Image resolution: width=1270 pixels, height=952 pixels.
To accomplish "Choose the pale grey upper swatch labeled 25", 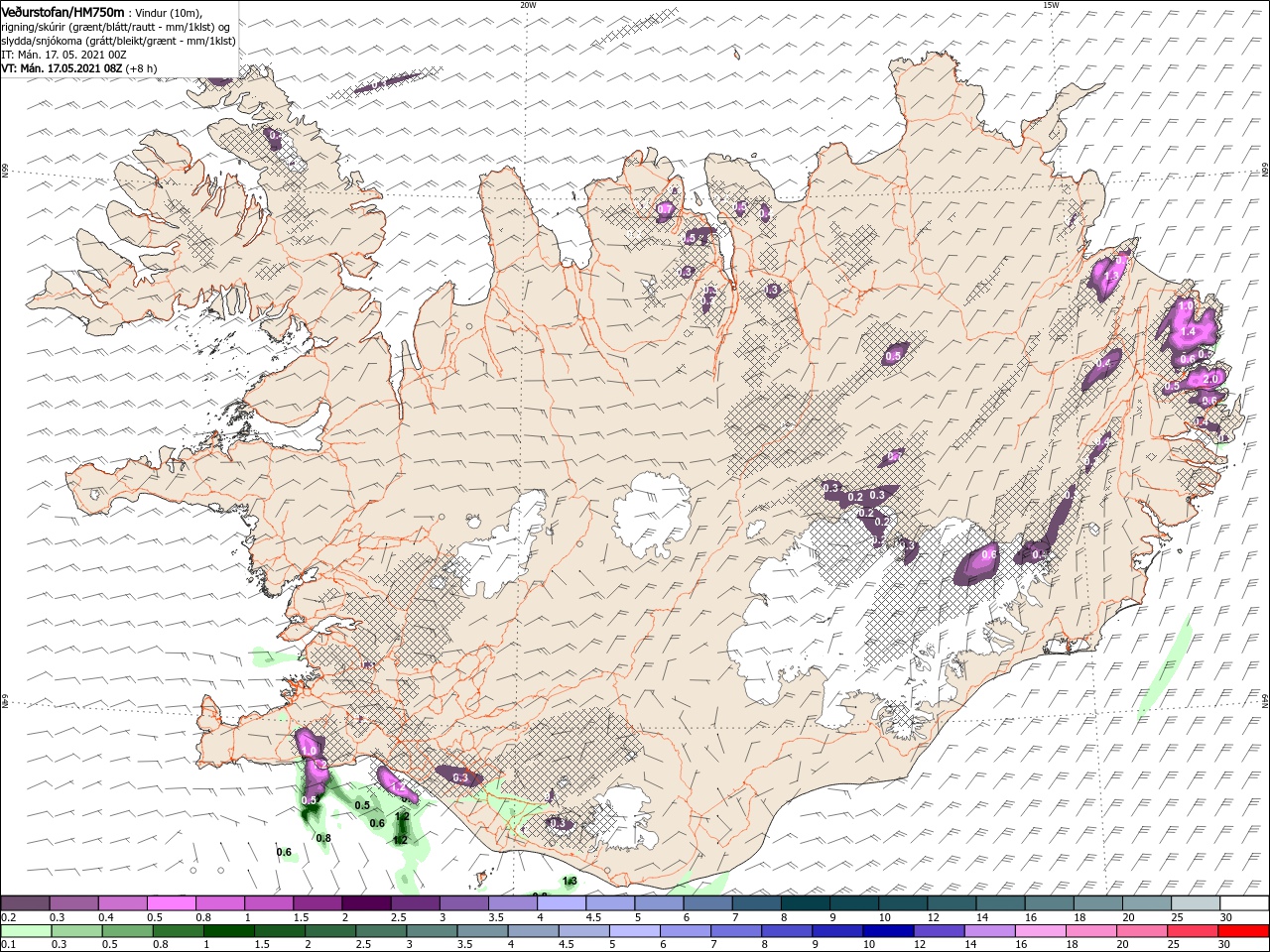I will (1195, 902).
